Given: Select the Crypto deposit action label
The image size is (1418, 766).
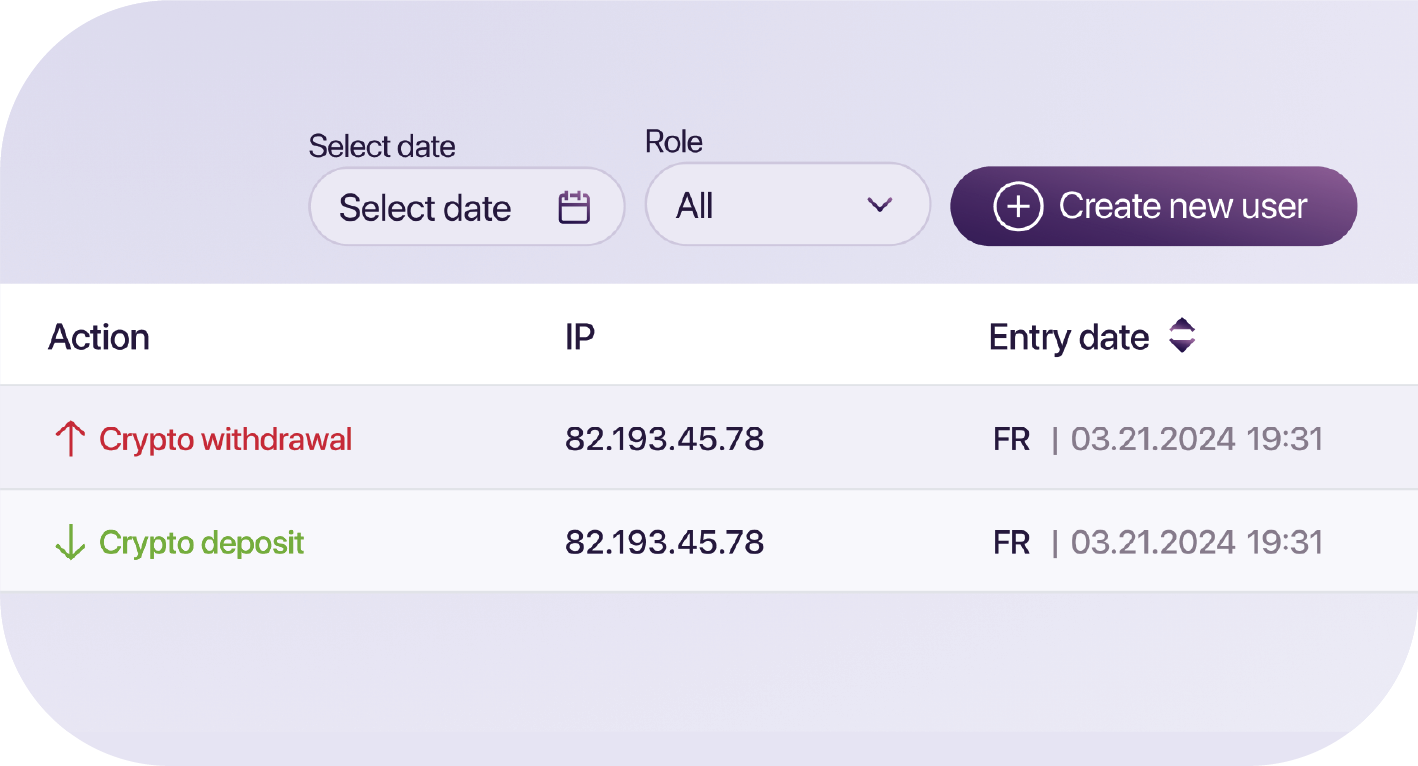Looking at the screenshot, I should (x=201, y=543).
